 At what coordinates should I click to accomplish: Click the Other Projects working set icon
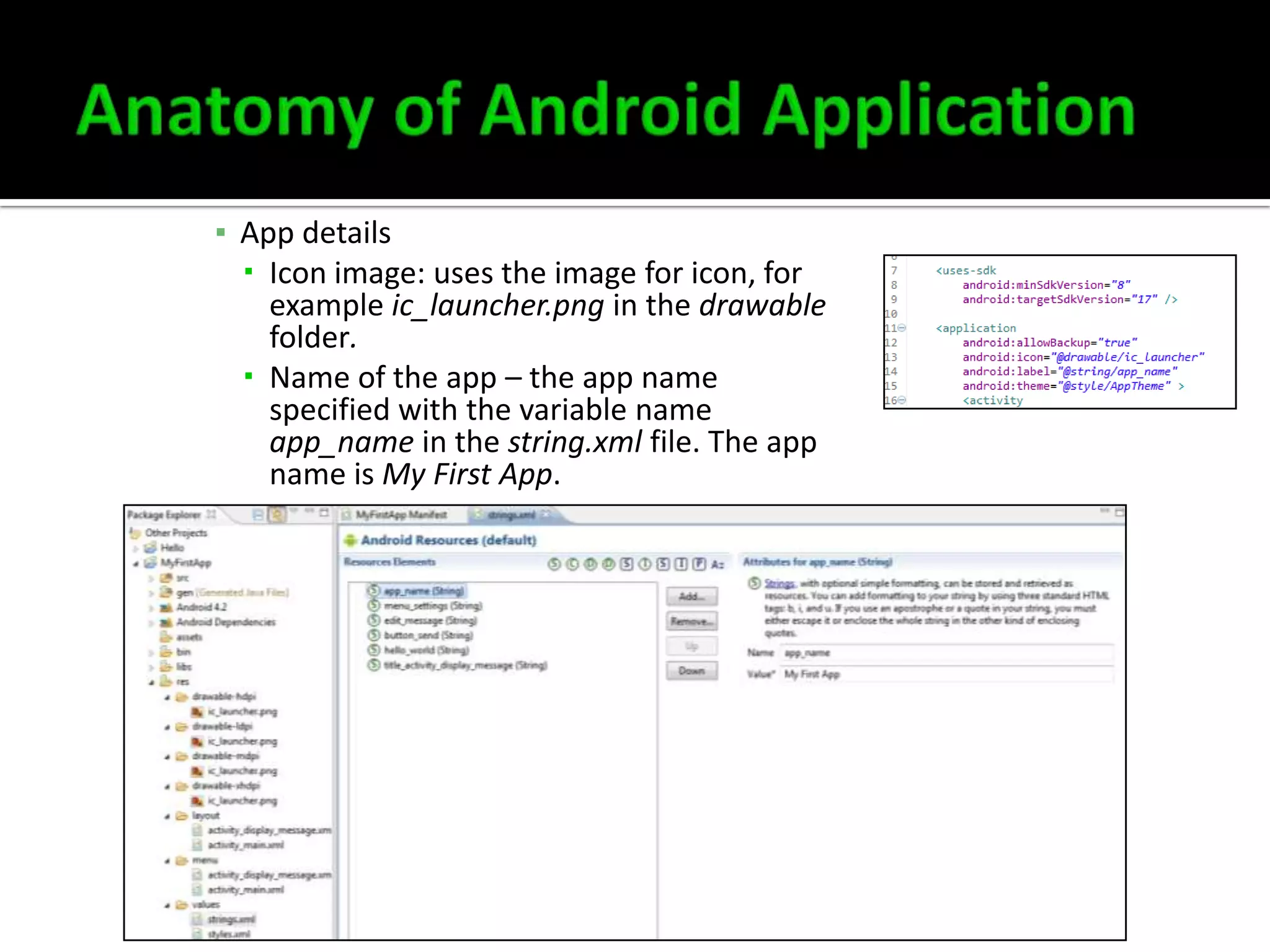(135, 533)
